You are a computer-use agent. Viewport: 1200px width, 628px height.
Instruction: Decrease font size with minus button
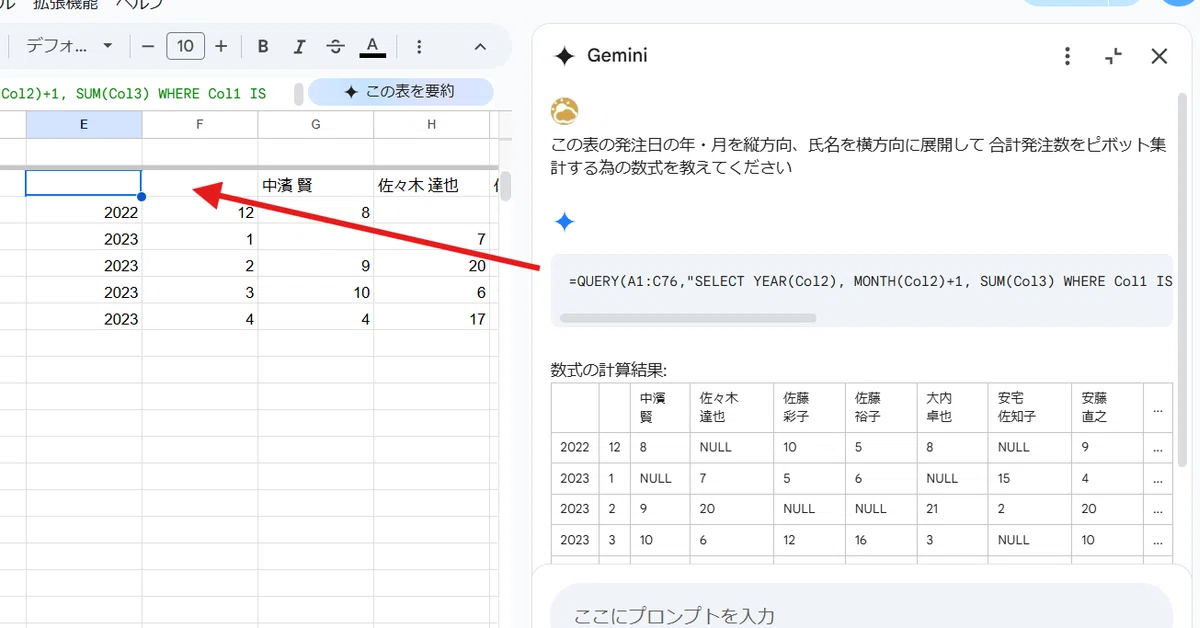(148, 46)
